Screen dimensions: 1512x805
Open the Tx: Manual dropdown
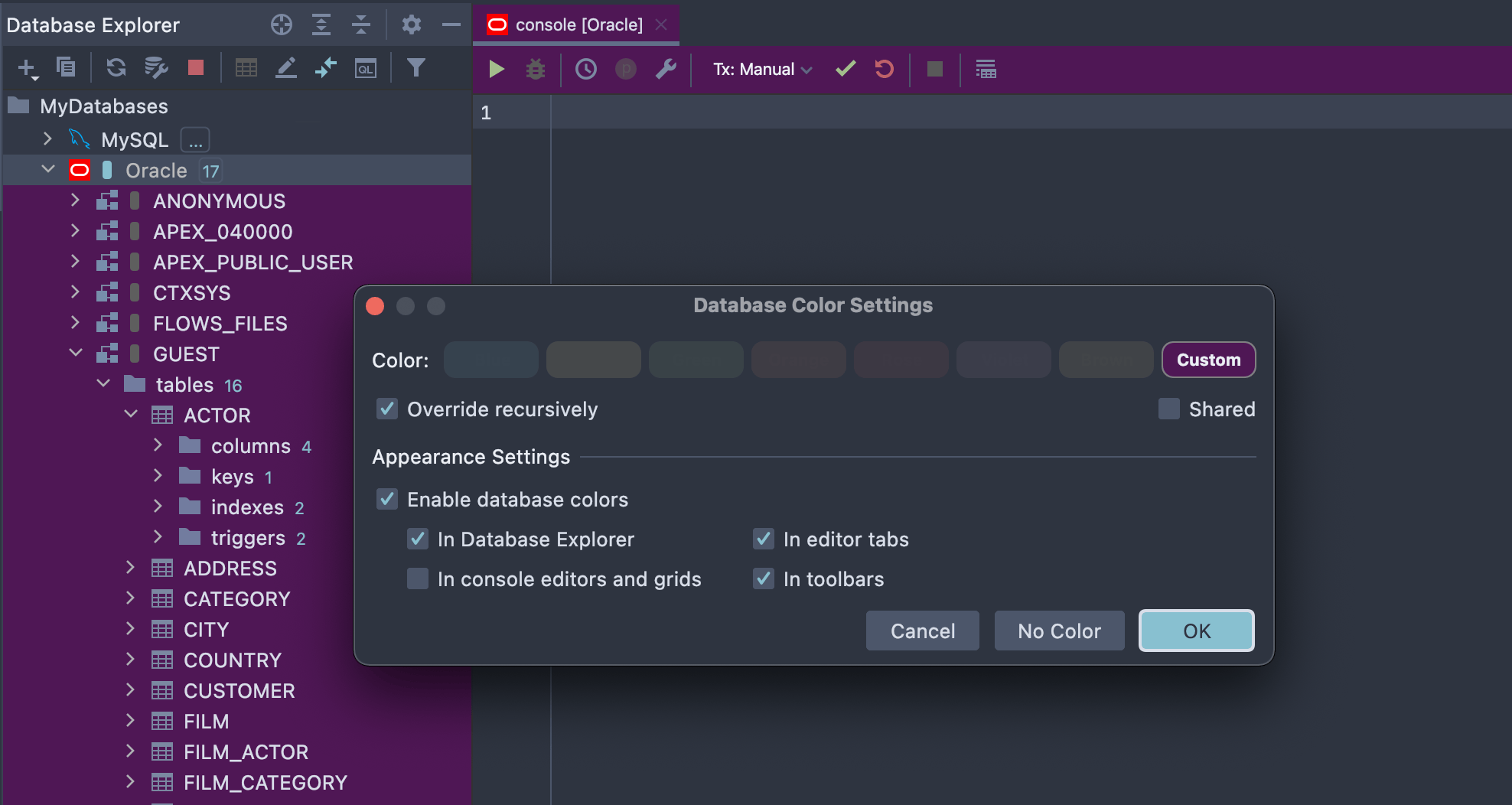(762, 70)
